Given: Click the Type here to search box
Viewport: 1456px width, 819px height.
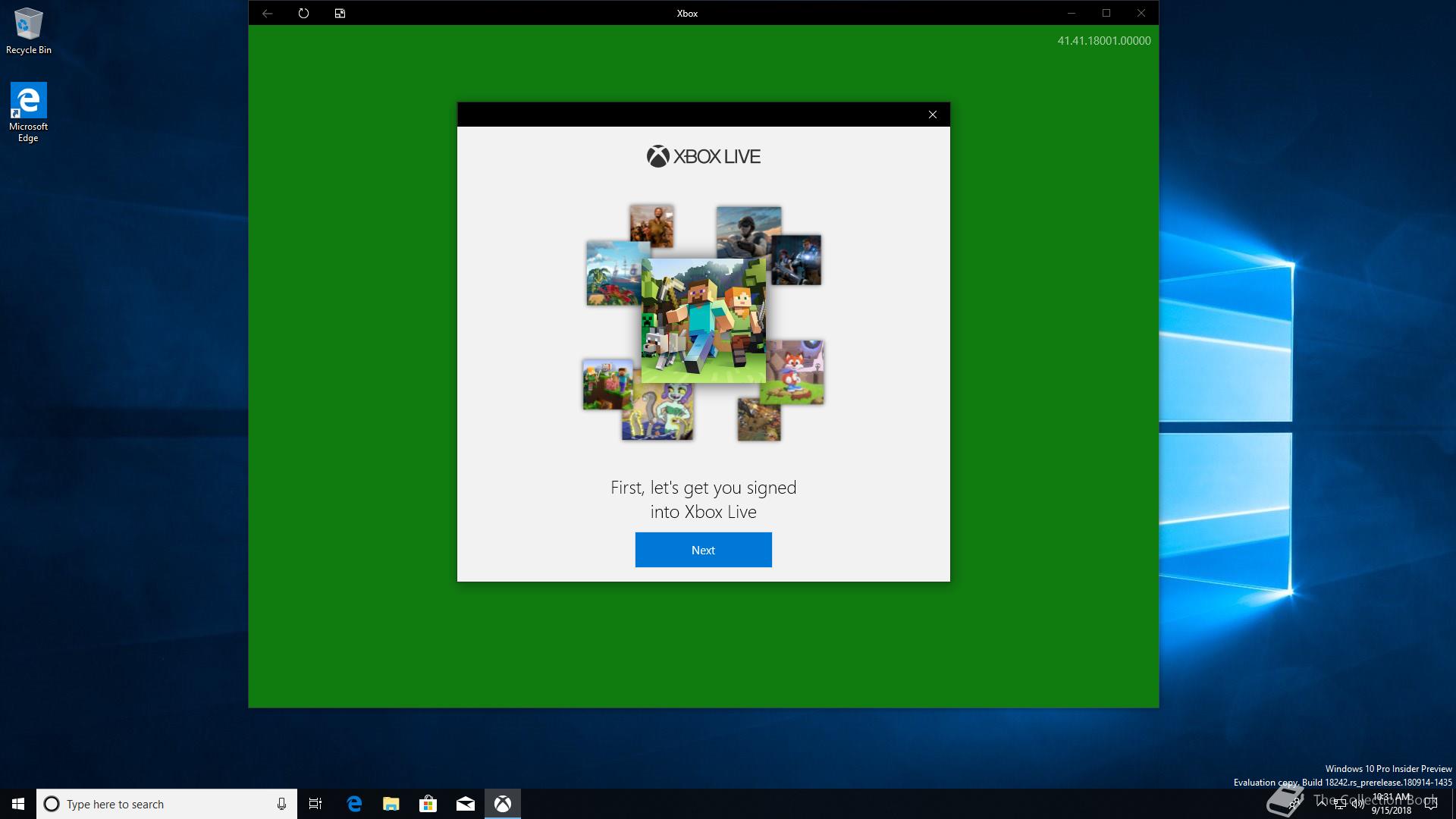Looking at the screenshot, I should click(167, 804).
